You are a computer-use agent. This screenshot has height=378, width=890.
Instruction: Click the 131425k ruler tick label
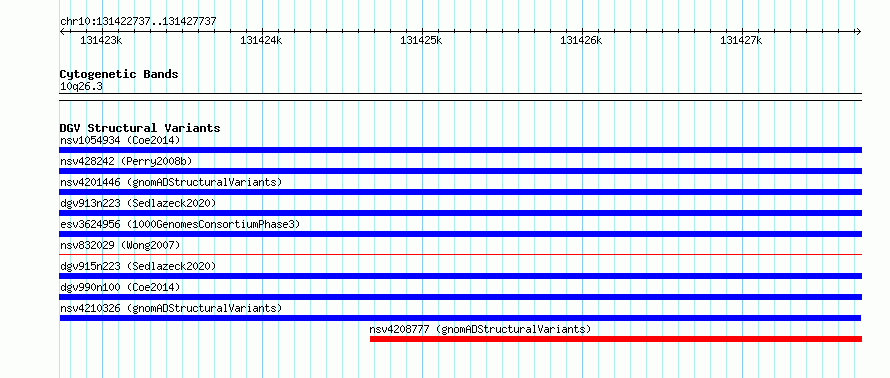tap(421, 40)
